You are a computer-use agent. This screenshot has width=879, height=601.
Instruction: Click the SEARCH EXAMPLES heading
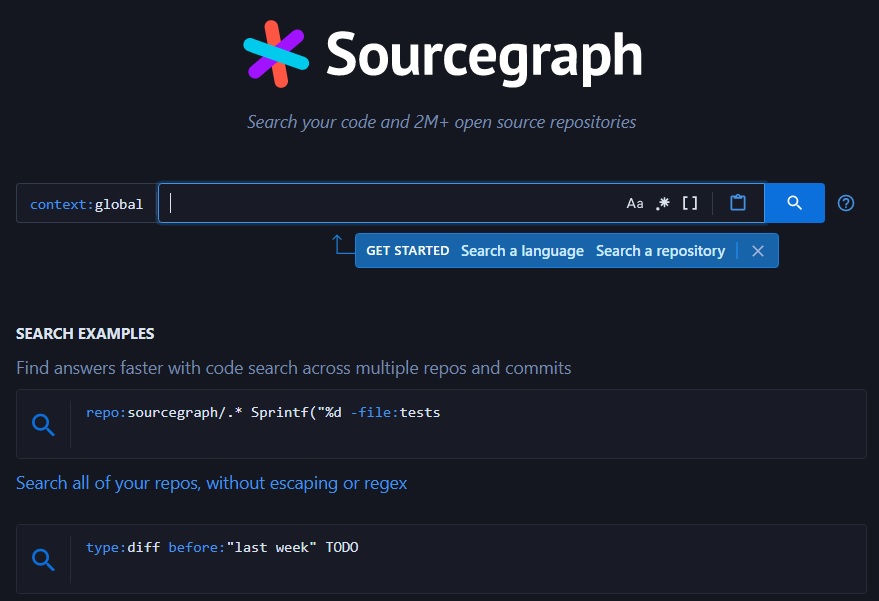(x=85, y=334)
